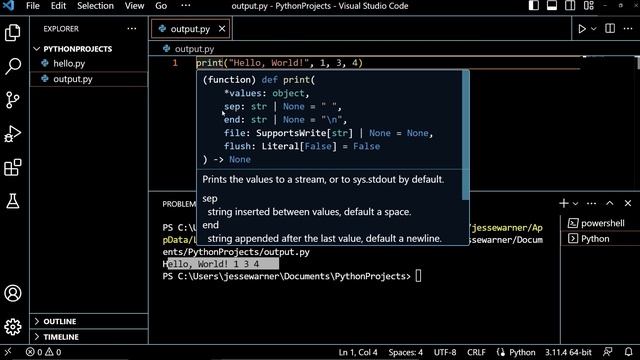Click the VS Code logo icon

[x=8, y=6]
